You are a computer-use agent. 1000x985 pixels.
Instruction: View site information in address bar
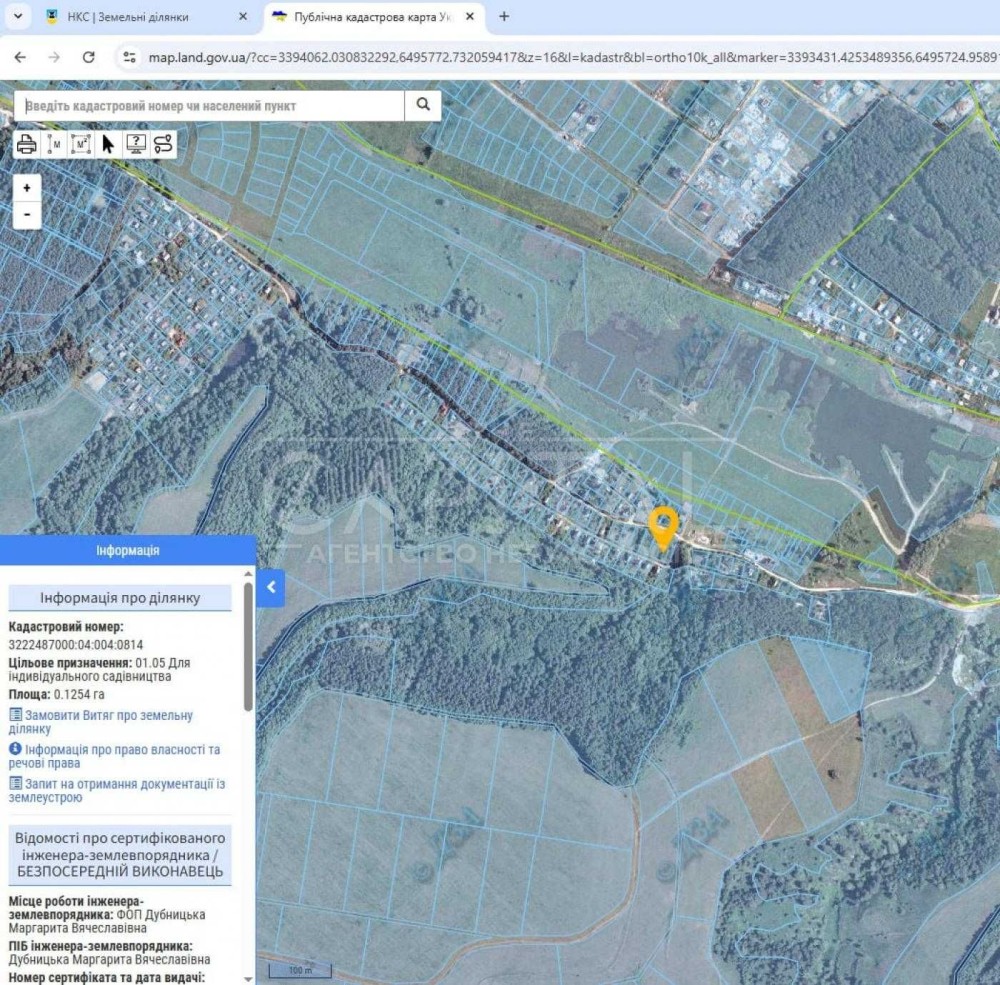tap(128, 57)
